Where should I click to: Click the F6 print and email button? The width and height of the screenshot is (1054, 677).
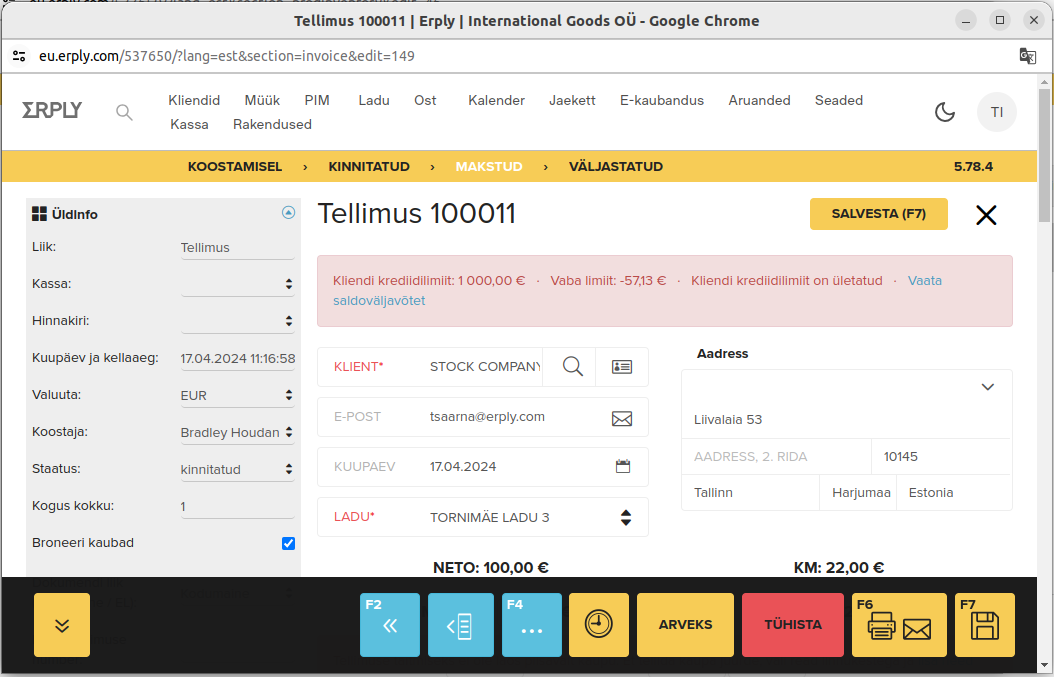point(899,625)
